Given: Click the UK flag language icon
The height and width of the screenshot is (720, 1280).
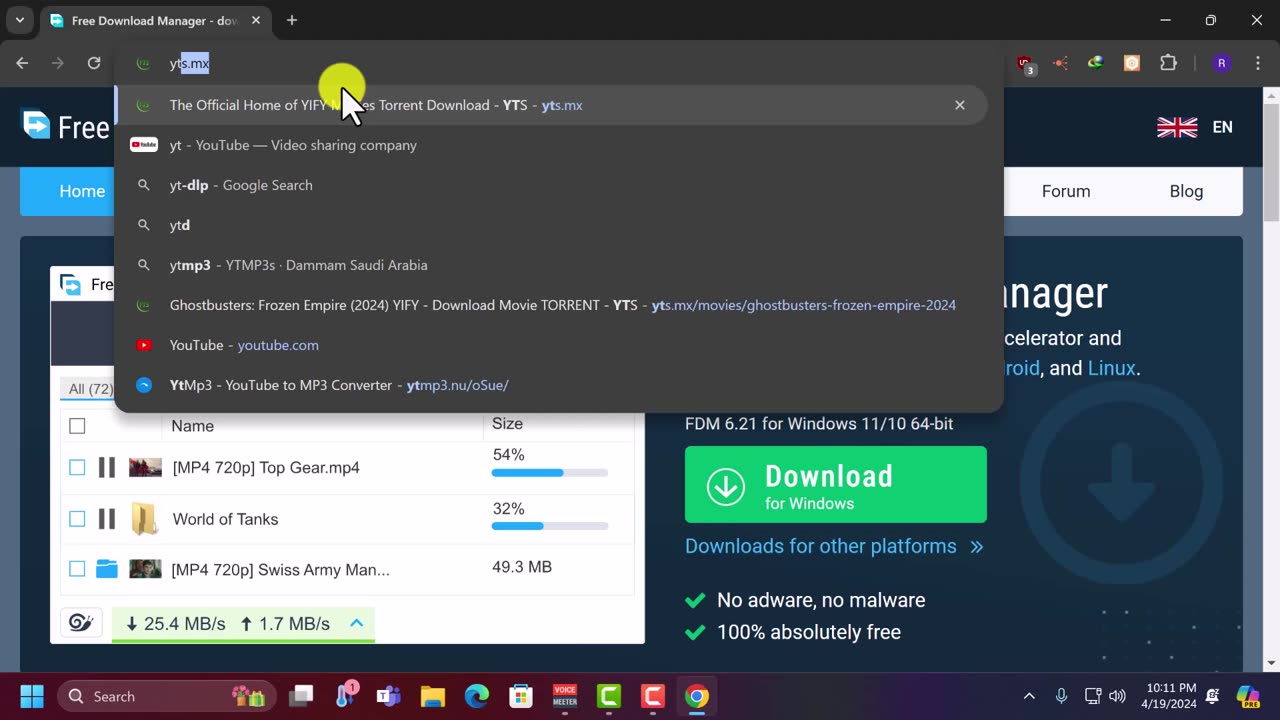Looking at the screenshot, I should (1177, 127).
